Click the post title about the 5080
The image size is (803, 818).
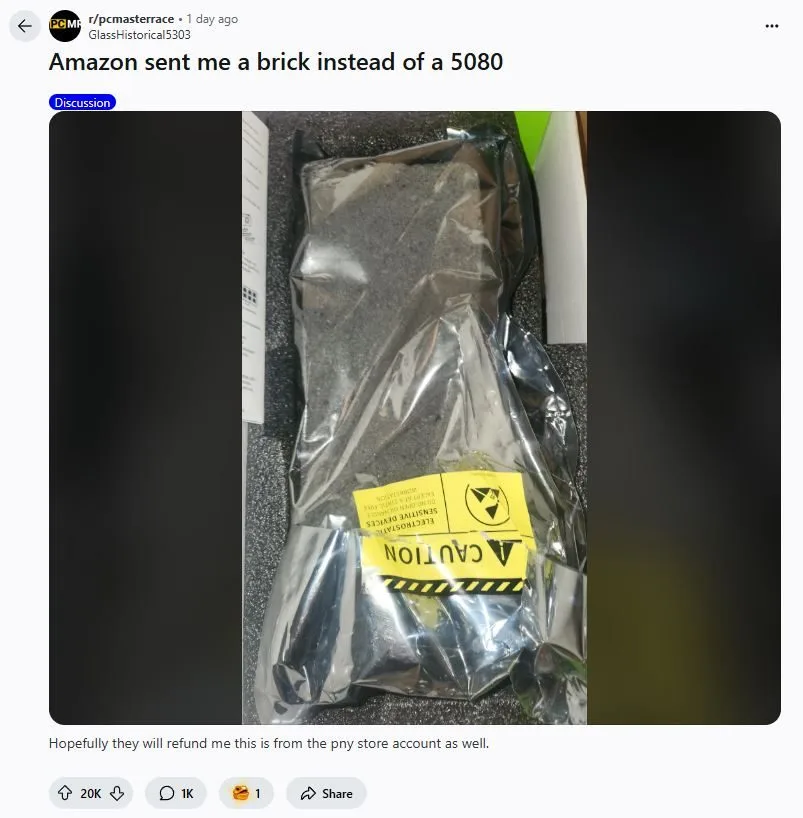[x=276, y=62]
